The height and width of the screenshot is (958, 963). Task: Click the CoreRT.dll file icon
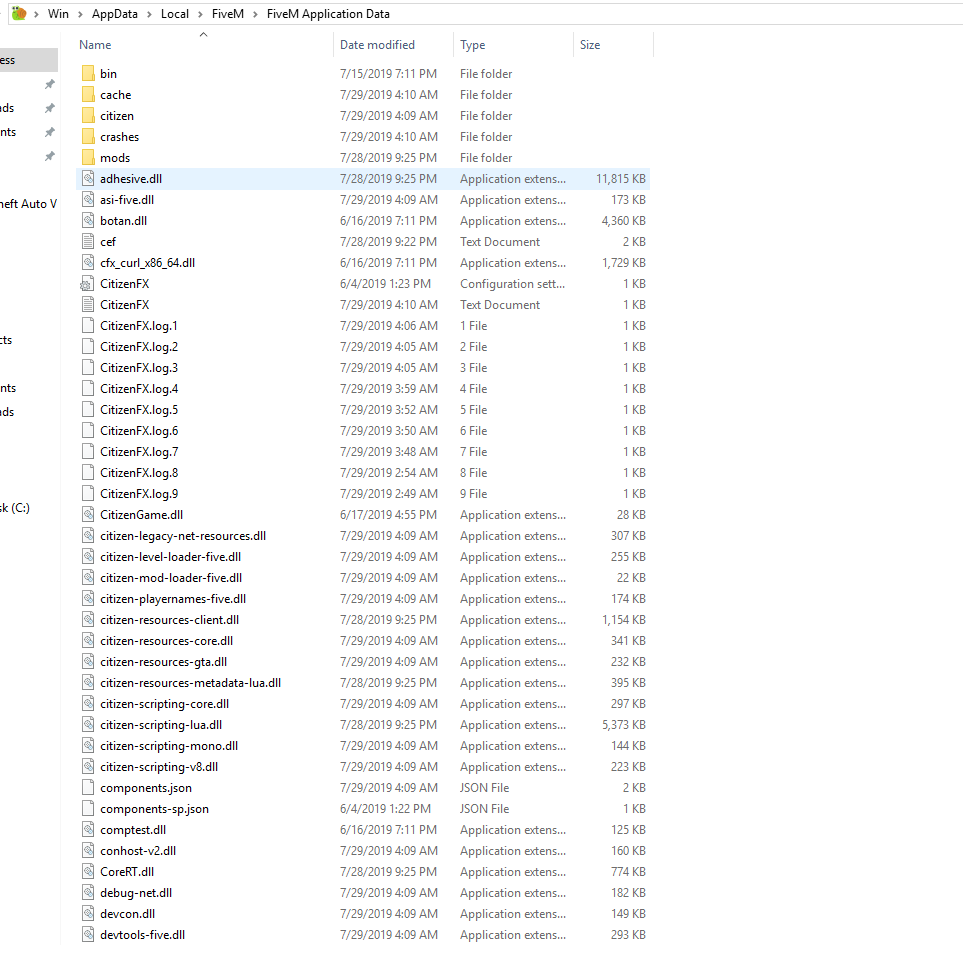[88, 871]
